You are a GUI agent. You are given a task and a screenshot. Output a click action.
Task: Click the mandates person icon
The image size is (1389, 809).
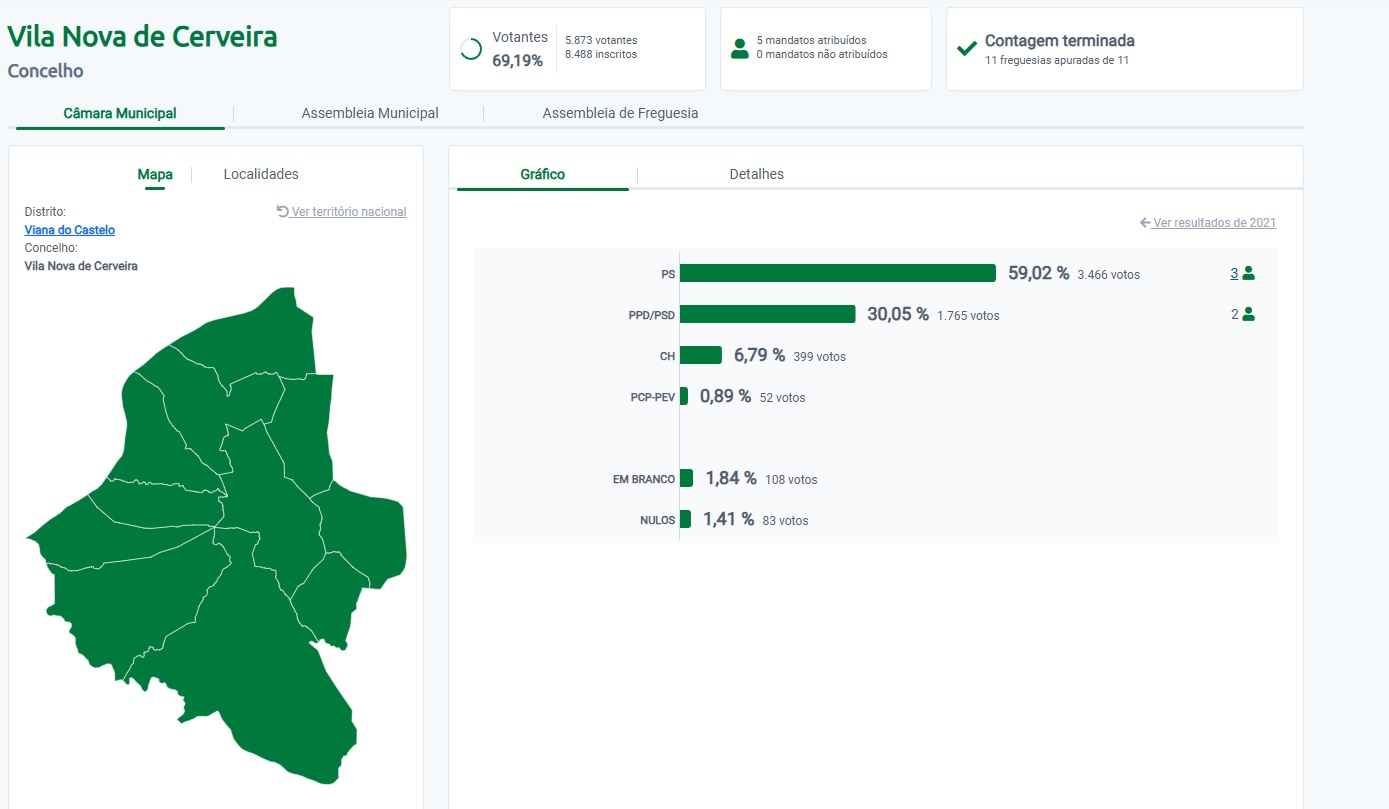pos(740,49)
